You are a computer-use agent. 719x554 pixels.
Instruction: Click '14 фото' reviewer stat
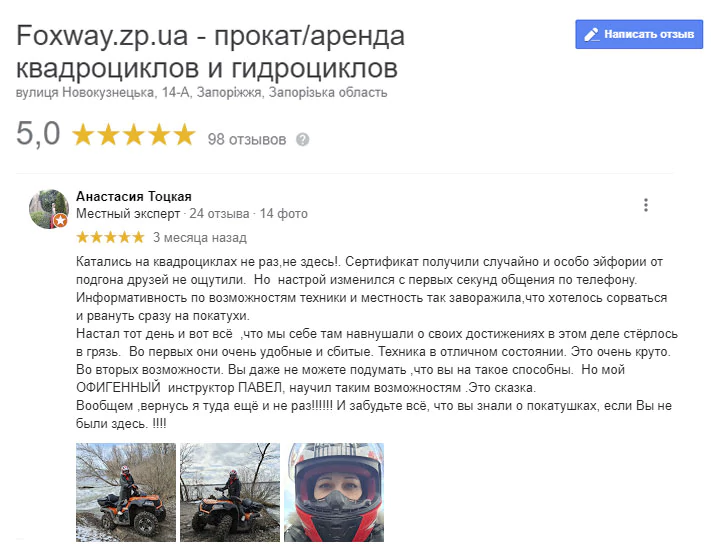[x=283, y=214]
